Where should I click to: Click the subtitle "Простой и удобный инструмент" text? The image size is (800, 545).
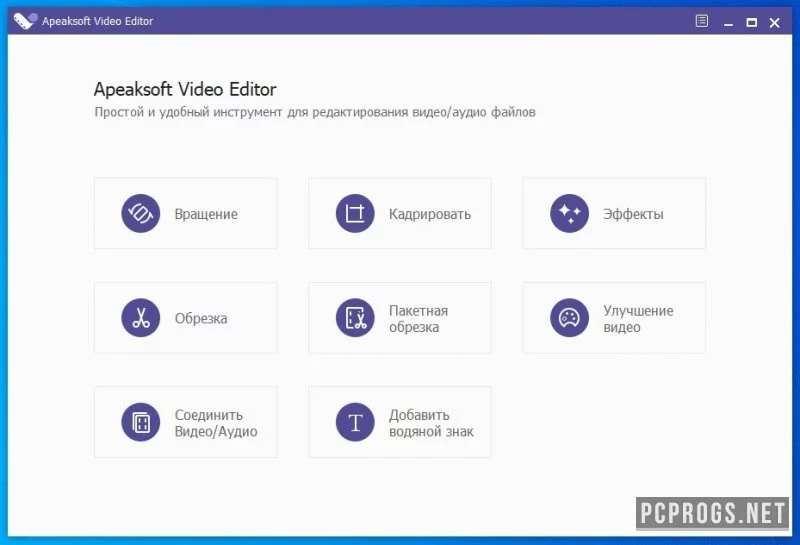click(x=188, y=112)
